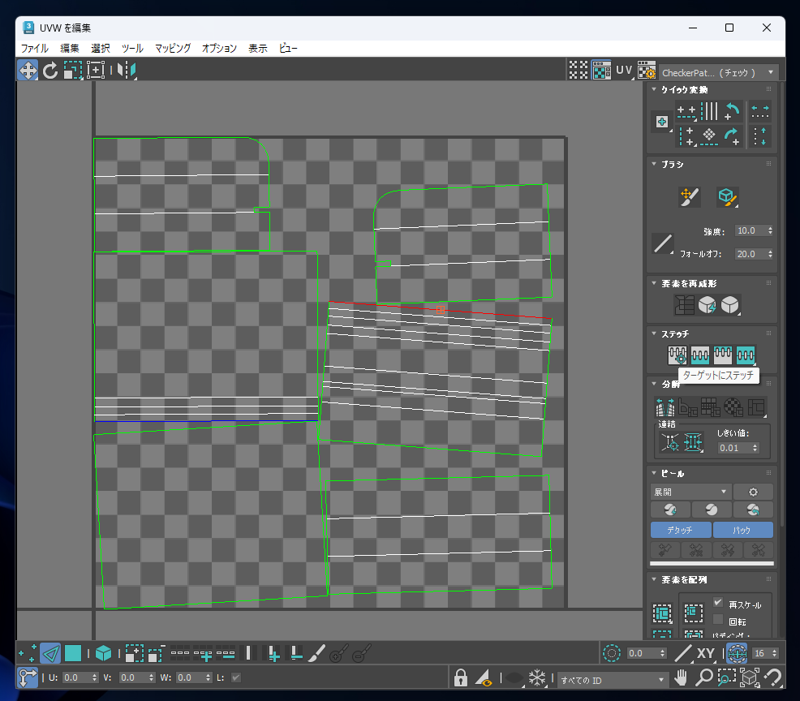Select the Polygon sub-object mode icon
800x701 pixels.
73,653
